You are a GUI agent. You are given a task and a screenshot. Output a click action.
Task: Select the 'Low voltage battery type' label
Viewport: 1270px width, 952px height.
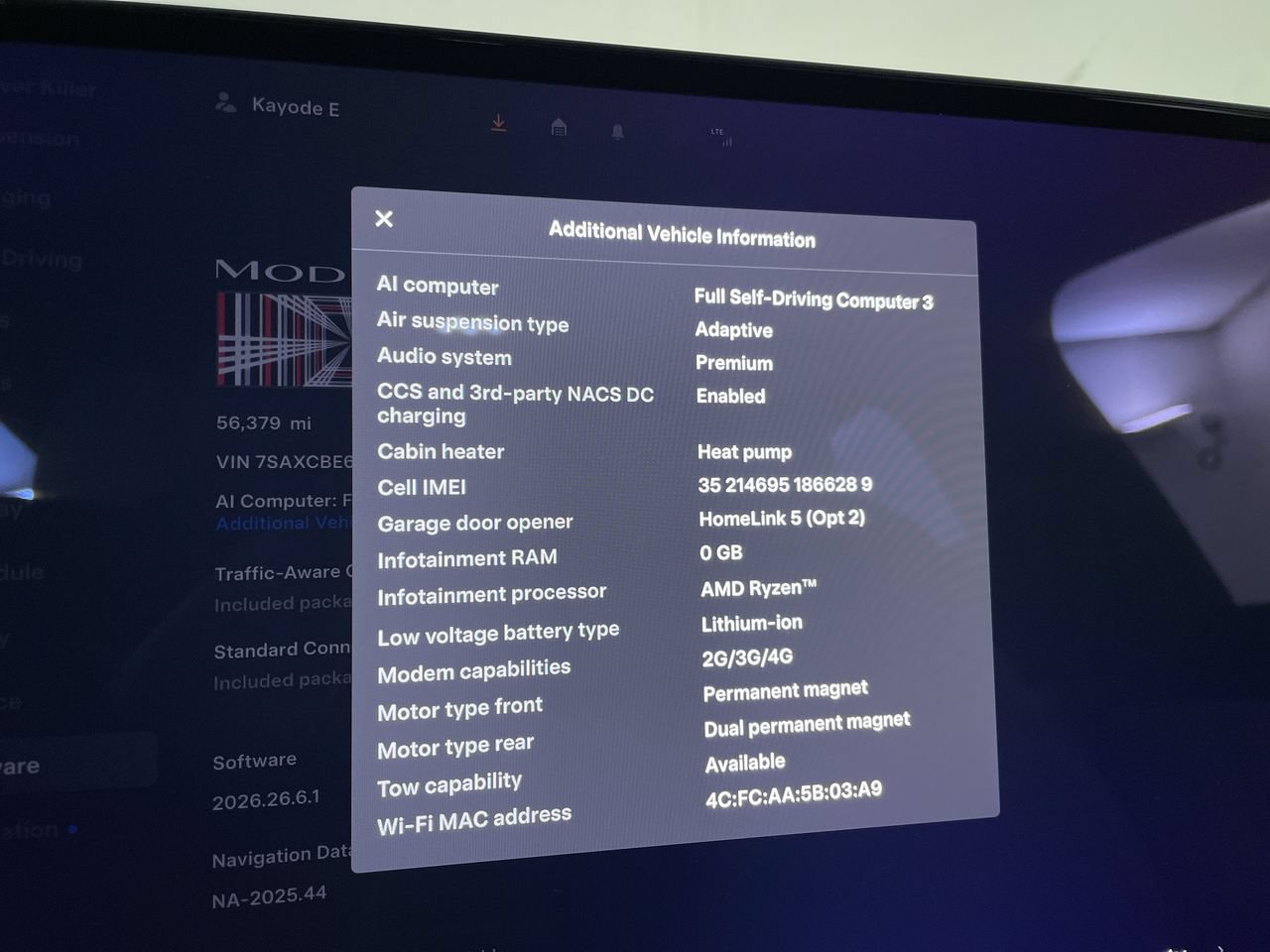pyautogui.click(x=498, y=634)
